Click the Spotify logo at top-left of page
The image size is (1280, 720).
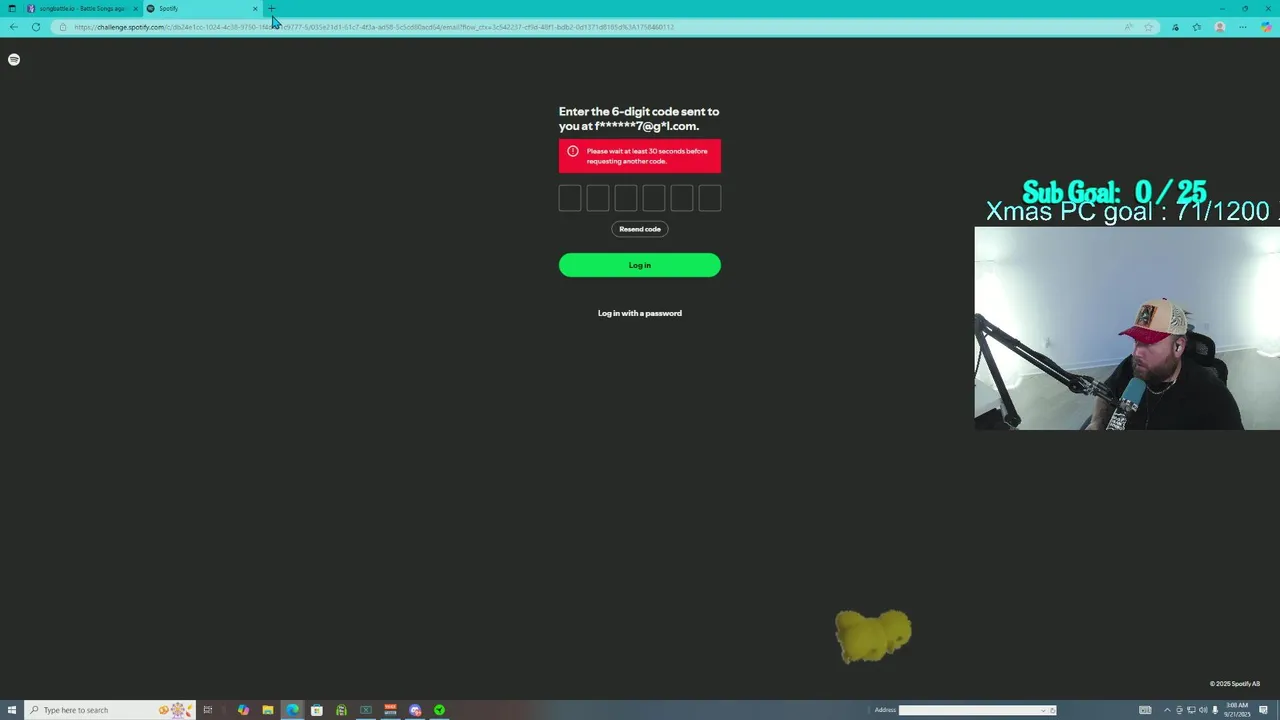click(x=13, y=60)
